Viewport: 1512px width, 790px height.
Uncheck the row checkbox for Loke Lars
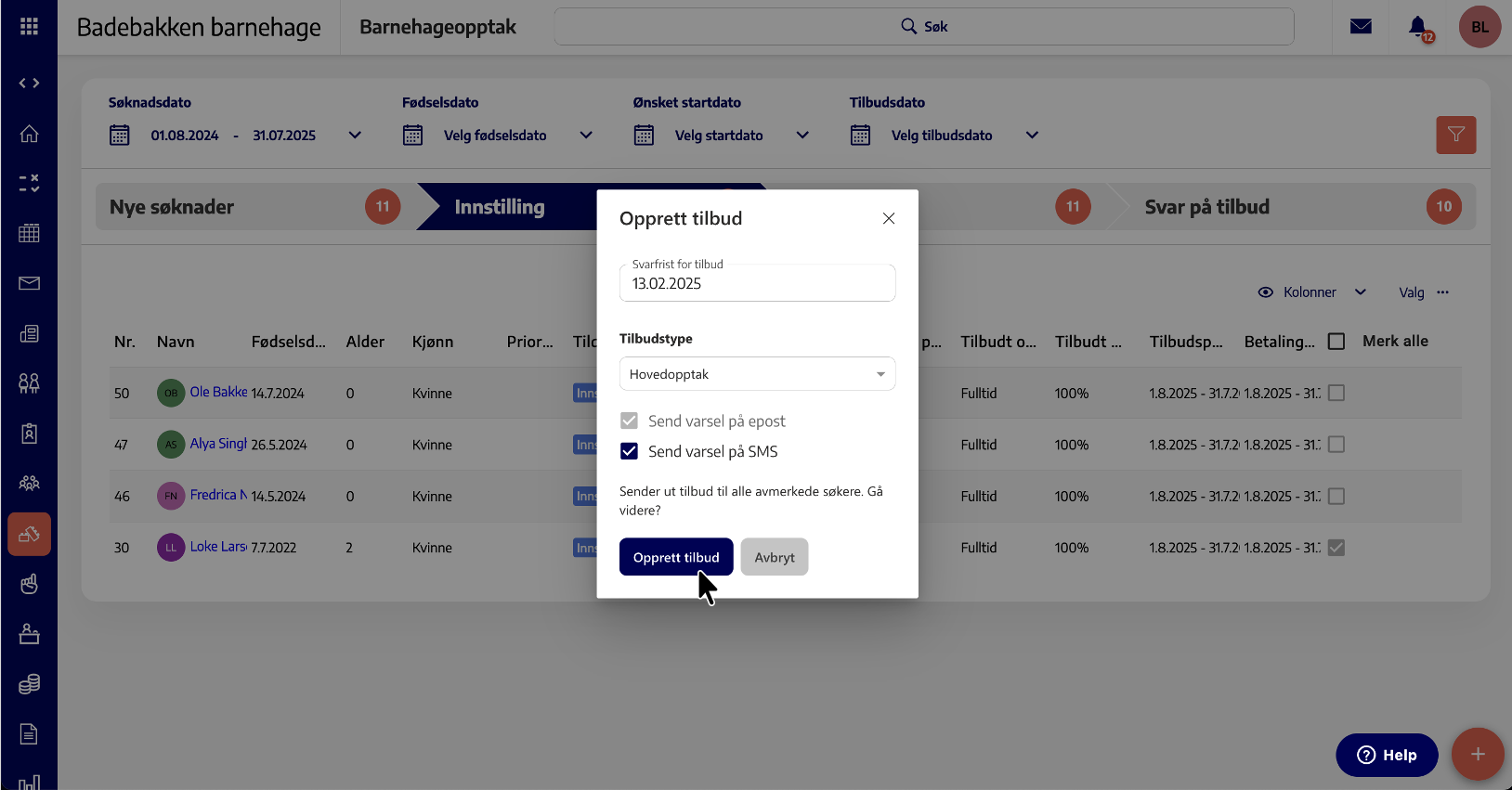[x=1336, y=548]
